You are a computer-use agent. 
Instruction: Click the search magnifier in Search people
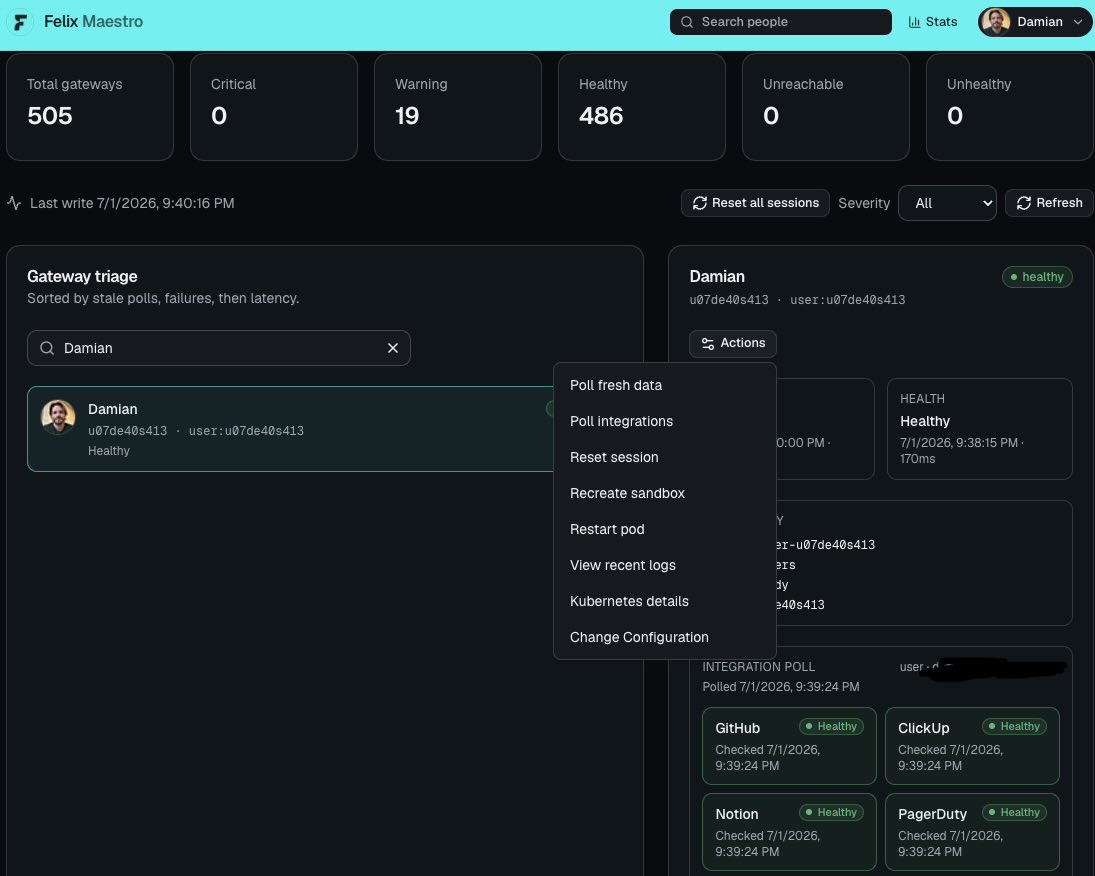(686, 22)
